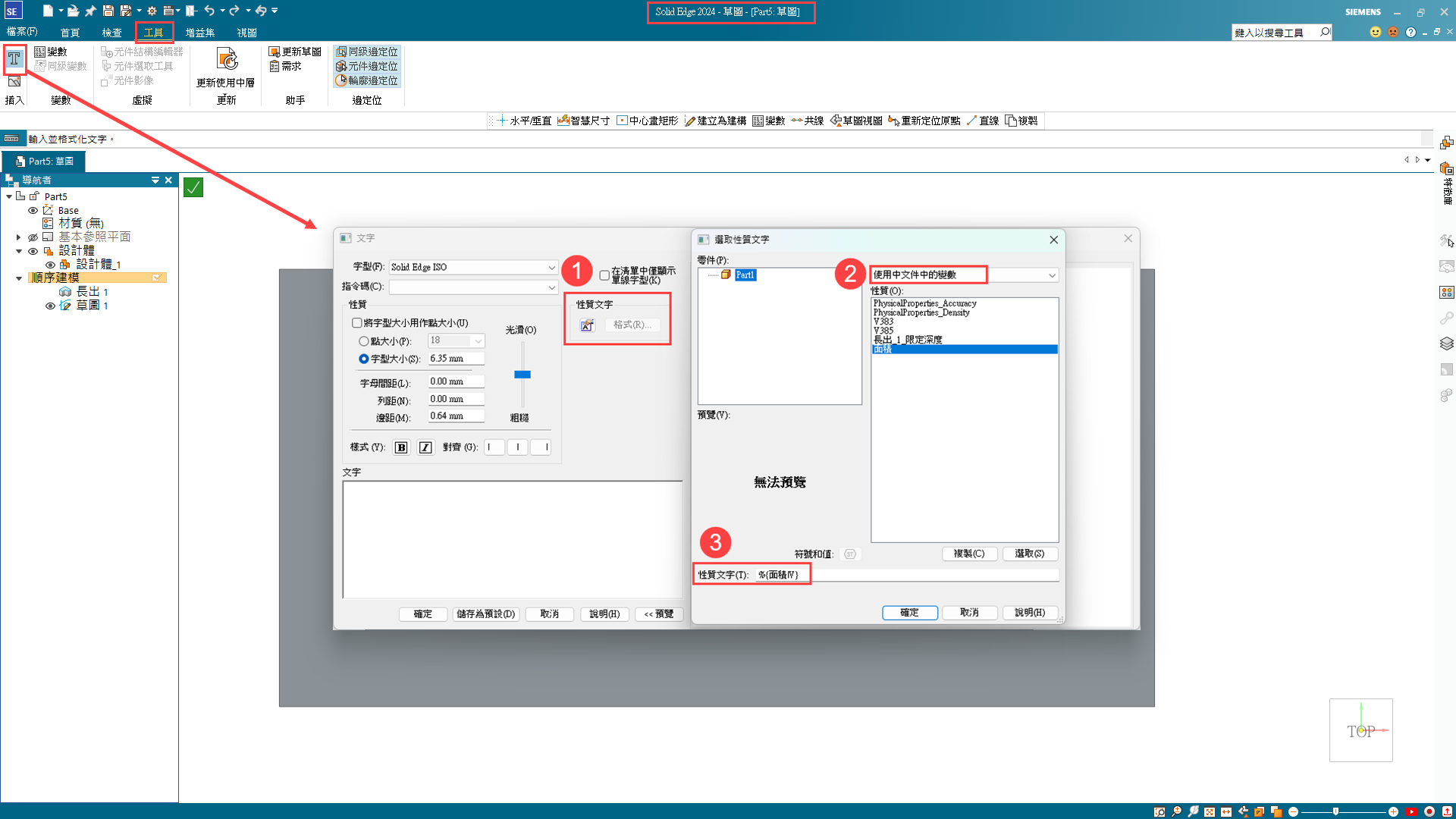This screenshot has height=819, width=1456.
Task: Switch to the 視圖 ribbon tab
Action: pyautogui.click(x=247, y=33)
